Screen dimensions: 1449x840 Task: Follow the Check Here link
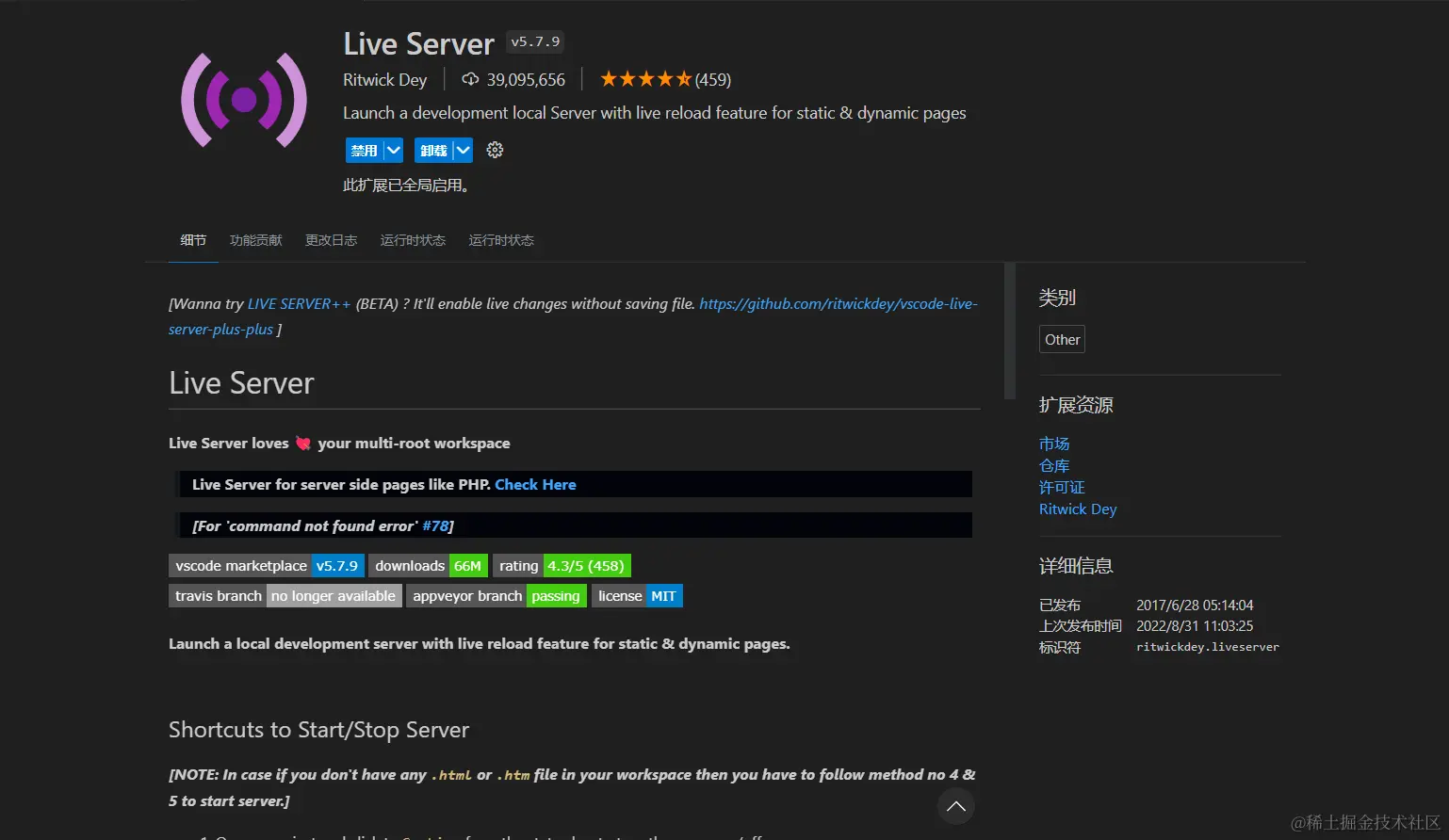click(x=535, y=484)
